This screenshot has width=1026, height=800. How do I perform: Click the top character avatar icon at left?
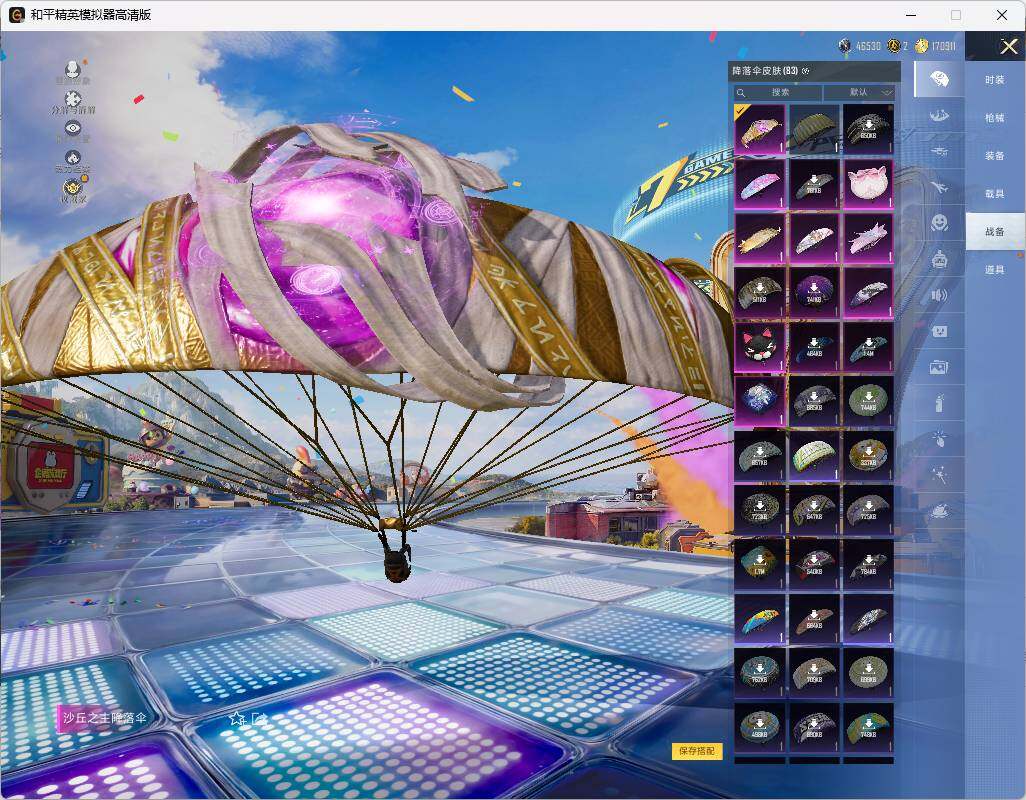pyautogui.click(x=73, y=69)
